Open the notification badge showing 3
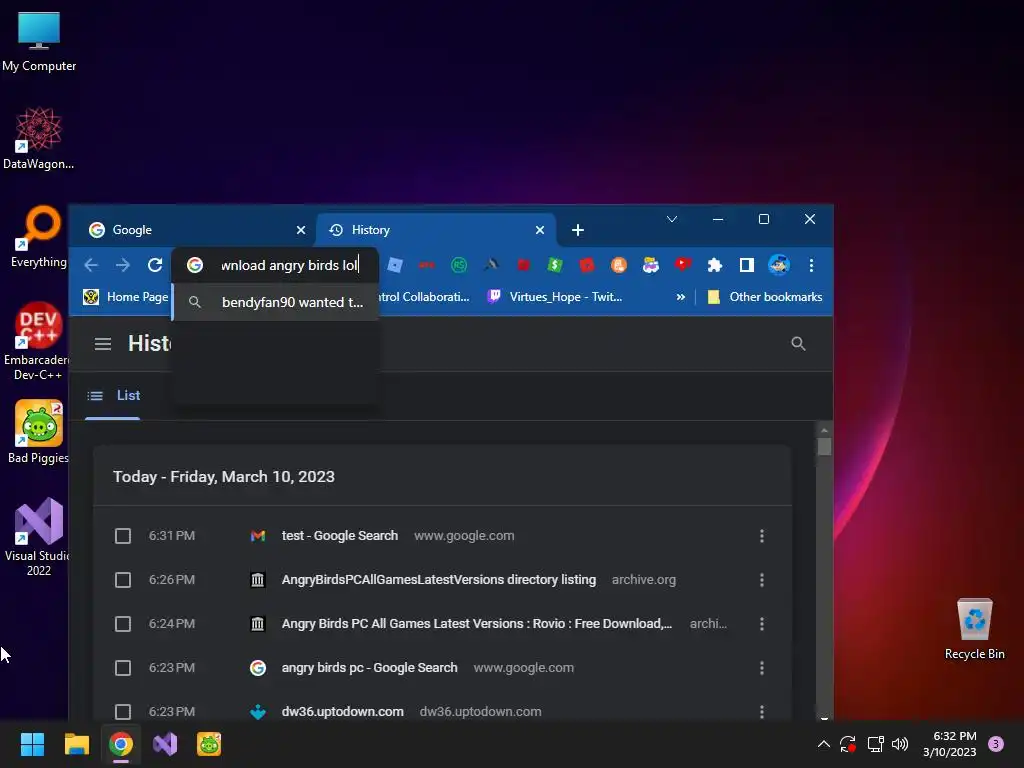The image size is (1024, 768). tap(996, 744)
